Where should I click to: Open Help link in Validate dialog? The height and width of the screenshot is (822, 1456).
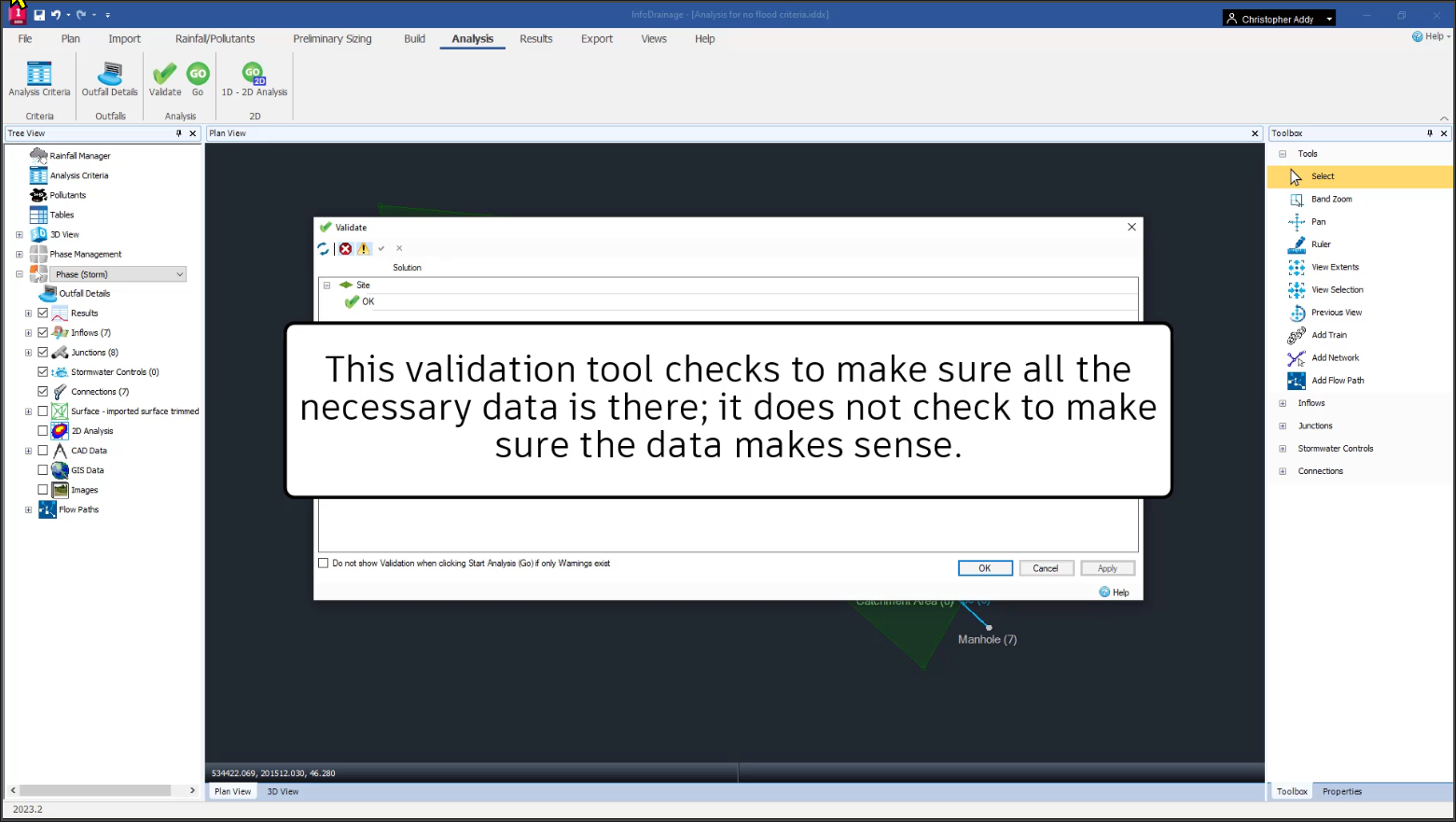[x=1115, y=592]
